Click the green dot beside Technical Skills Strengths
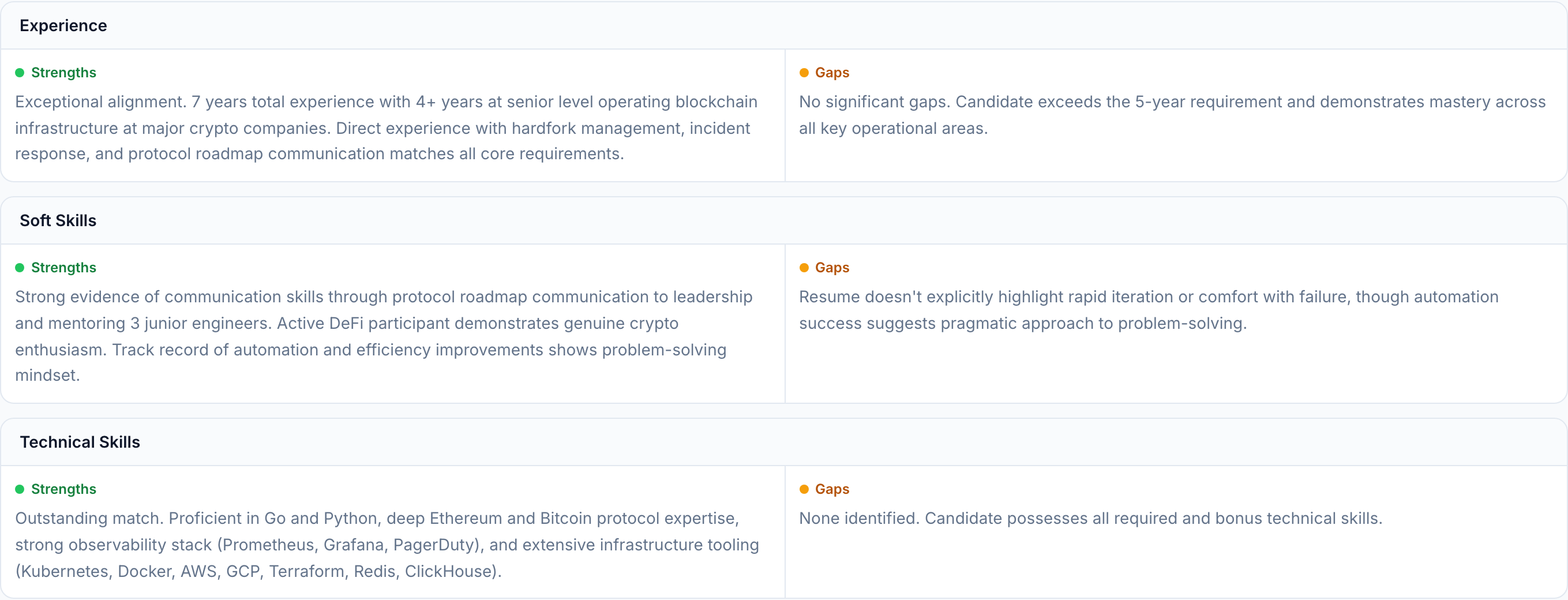1568x600 pixels. 20,489
